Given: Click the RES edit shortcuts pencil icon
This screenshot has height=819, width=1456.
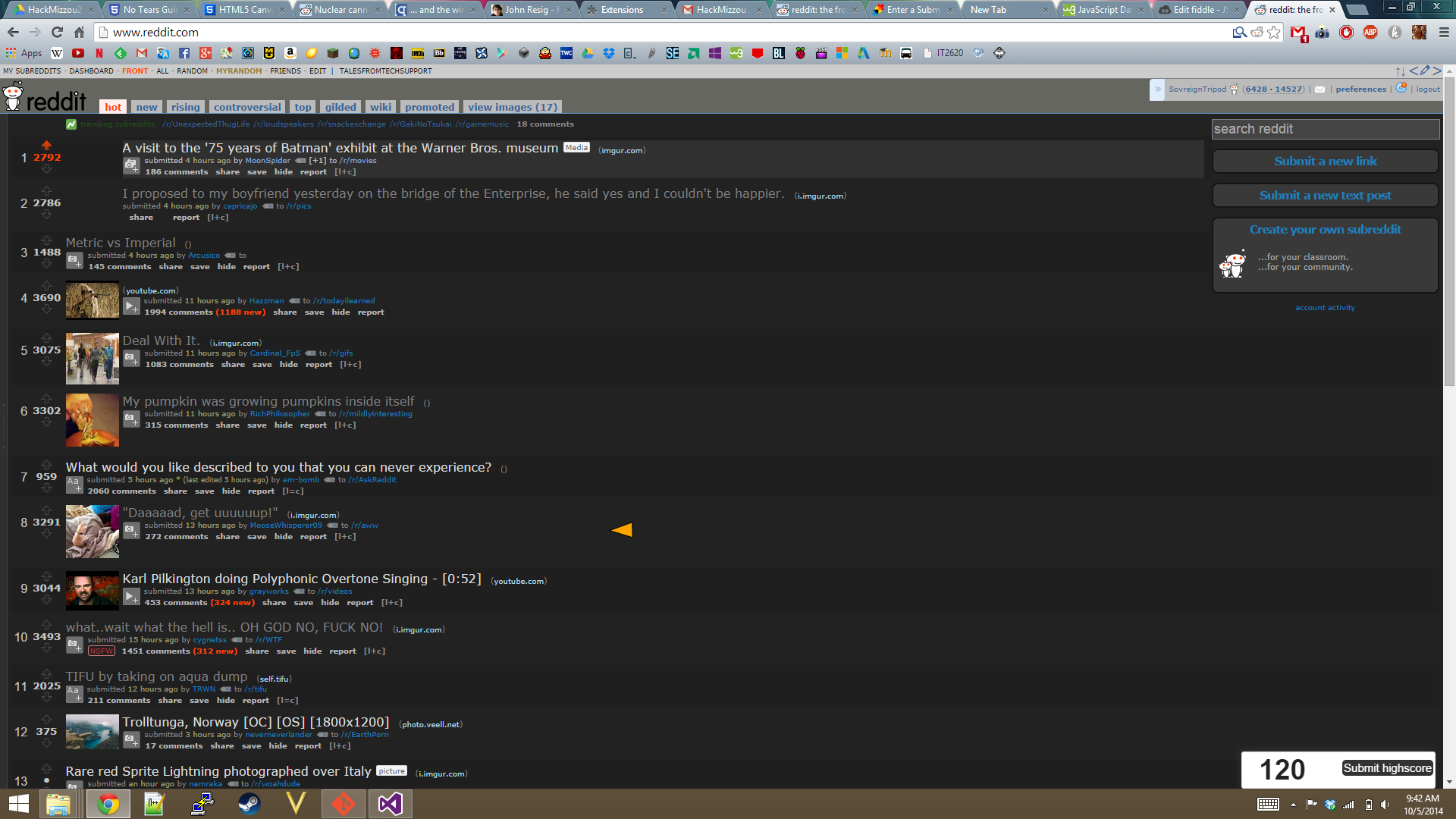Looking at the screenshot, I should coord(1425,71).
